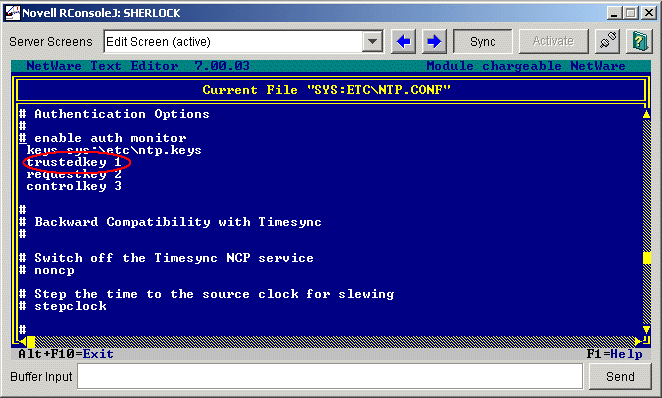Screen dimensions: 662x398
Task: Click the 'requestkey 2' line
Action: 74,174
